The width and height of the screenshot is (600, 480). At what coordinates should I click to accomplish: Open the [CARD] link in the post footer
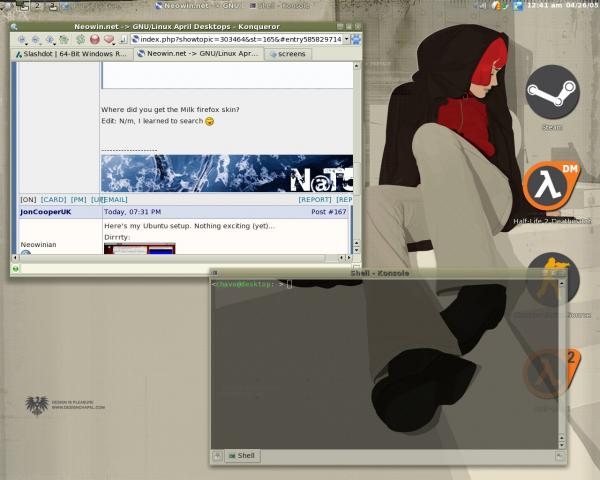[53, 199]
